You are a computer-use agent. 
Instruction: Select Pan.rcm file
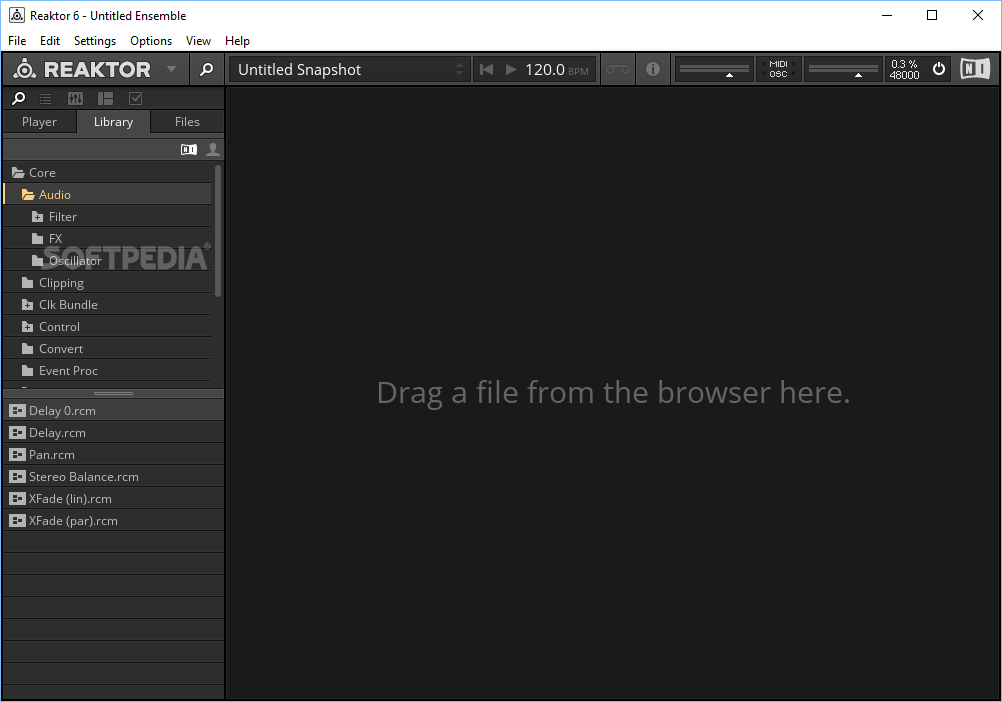click(x=113, y=455)
